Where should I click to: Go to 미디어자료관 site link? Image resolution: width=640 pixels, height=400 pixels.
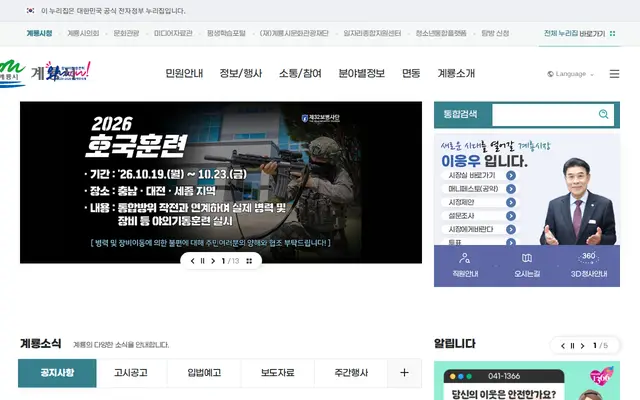point(173,33)
